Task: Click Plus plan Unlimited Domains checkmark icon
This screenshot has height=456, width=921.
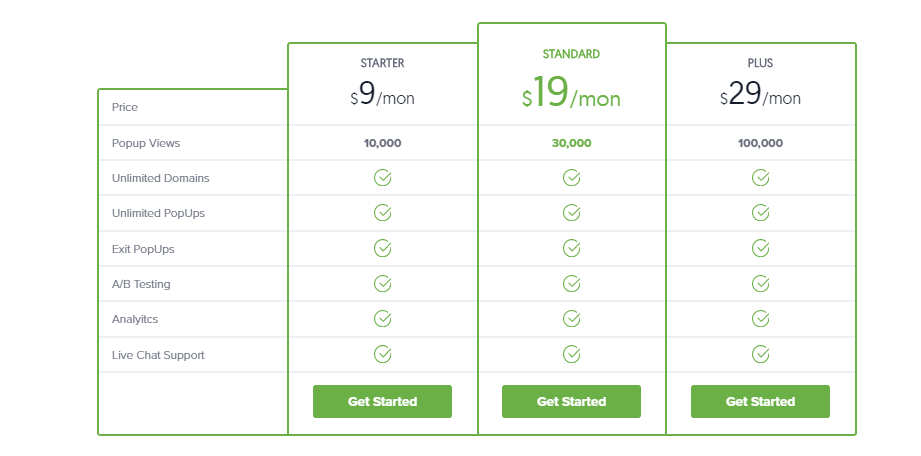Action: [x=761, y=177]
